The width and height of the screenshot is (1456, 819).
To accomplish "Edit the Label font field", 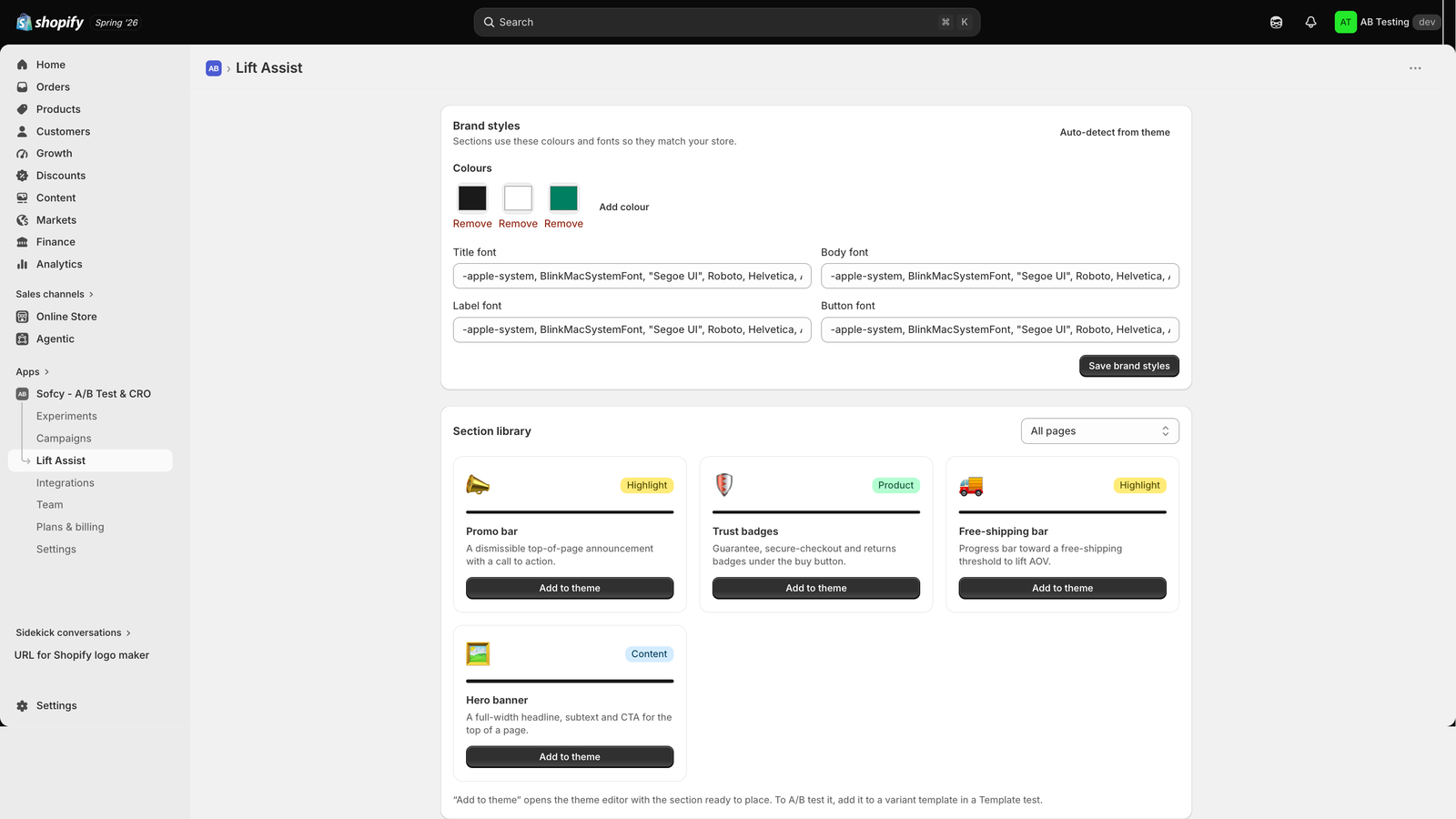I will tap(632, 329).
